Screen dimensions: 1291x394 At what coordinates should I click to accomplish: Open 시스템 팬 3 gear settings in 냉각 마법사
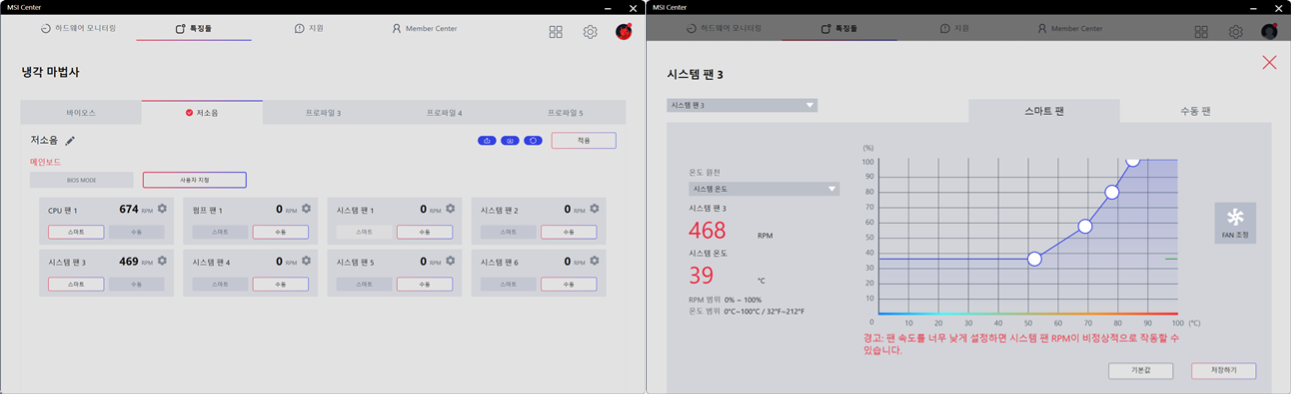pyautogui.click(x=162, y=261)
